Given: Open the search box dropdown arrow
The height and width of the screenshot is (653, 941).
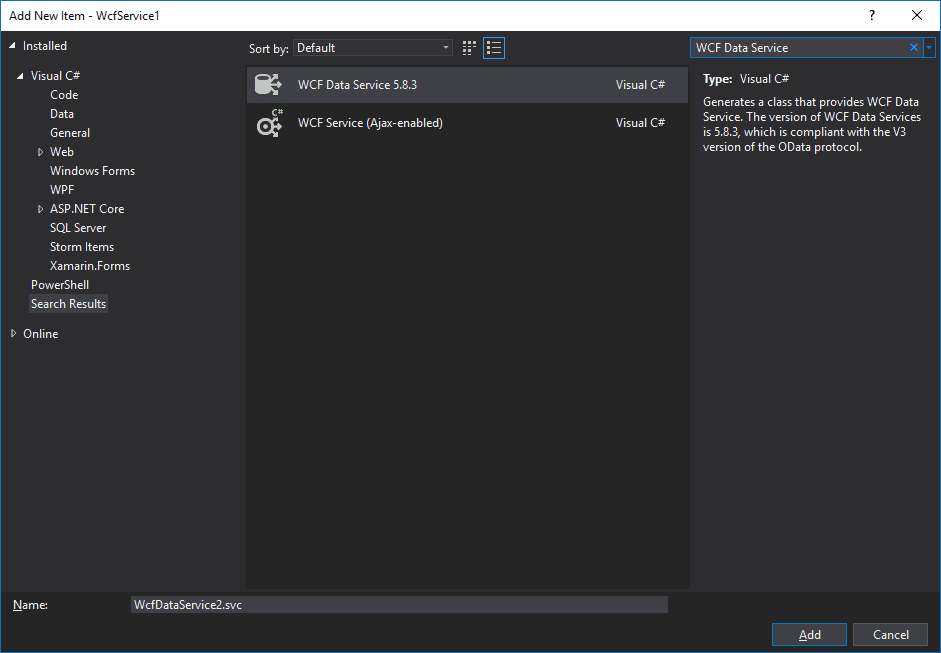Looking at the screenshot, I should [x=929, y=47].
